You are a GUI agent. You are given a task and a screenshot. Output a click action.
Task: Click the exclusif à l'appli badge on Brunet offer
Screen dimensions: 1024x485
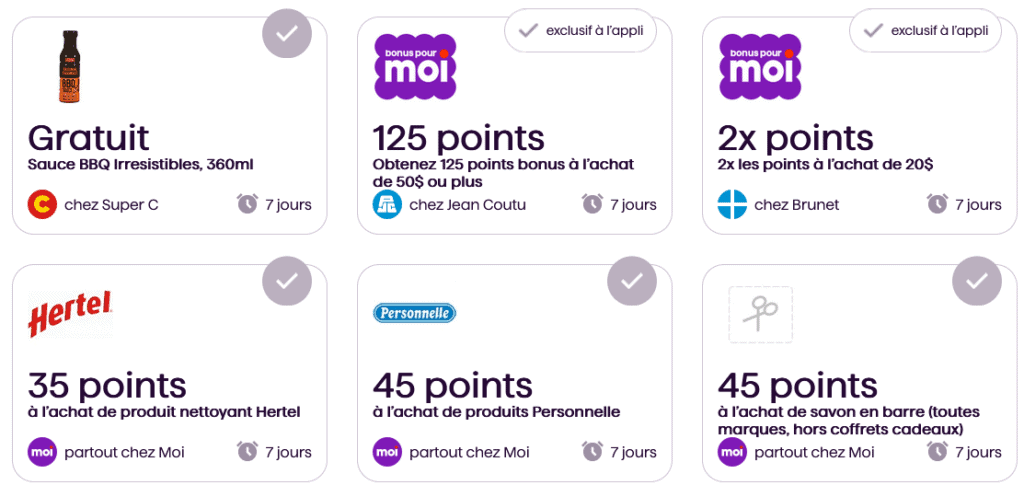925,31
